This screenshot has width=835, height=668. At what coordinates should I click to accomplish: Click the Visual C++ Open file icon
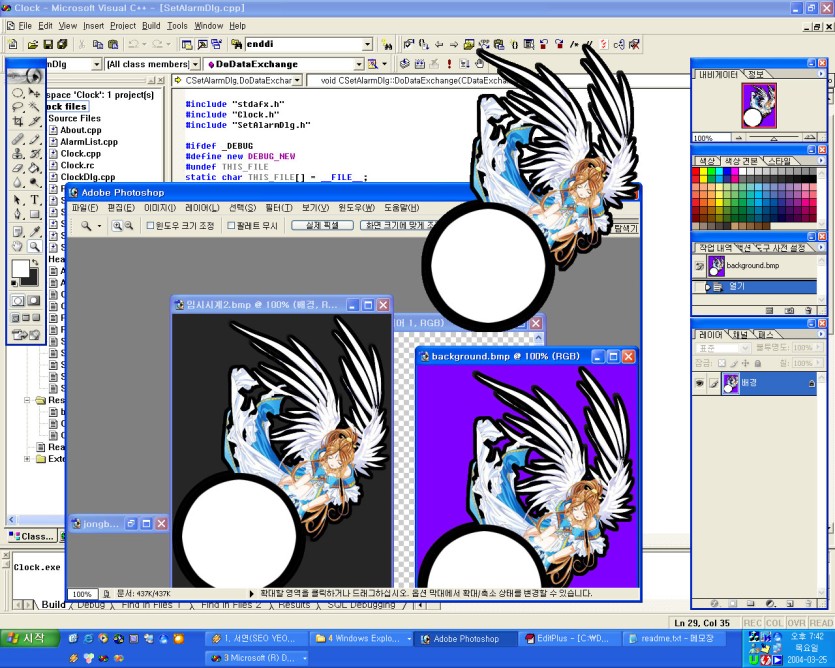pos(33,44)
